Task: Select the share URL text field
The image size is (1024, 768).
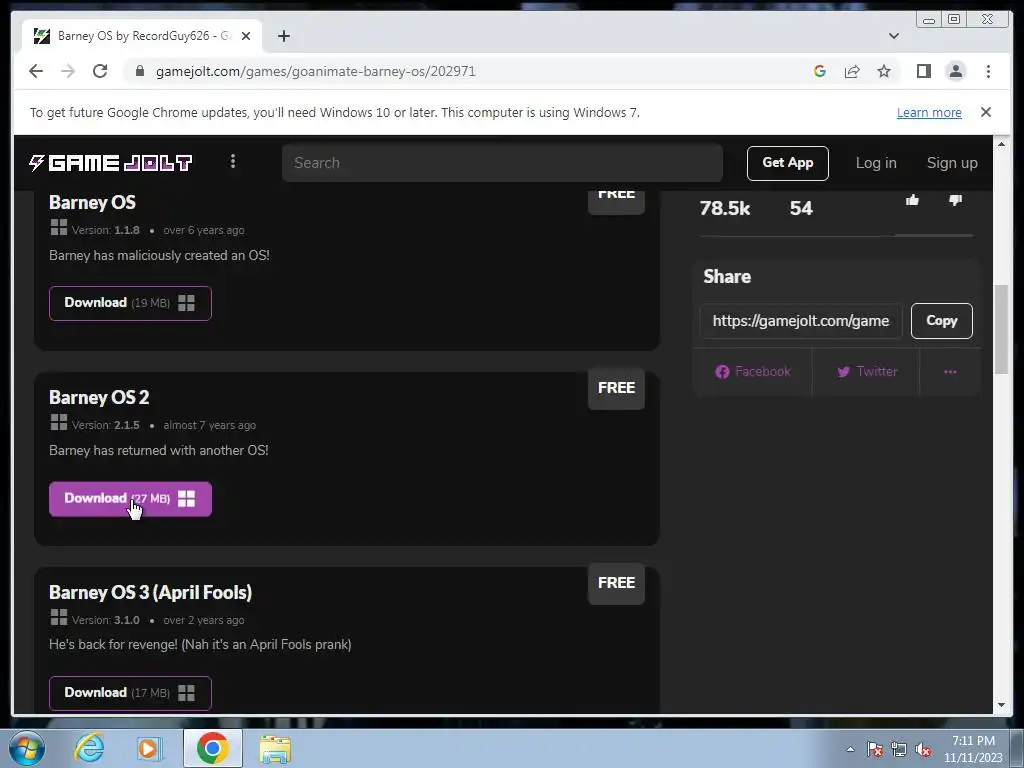Action: (801, 321)
